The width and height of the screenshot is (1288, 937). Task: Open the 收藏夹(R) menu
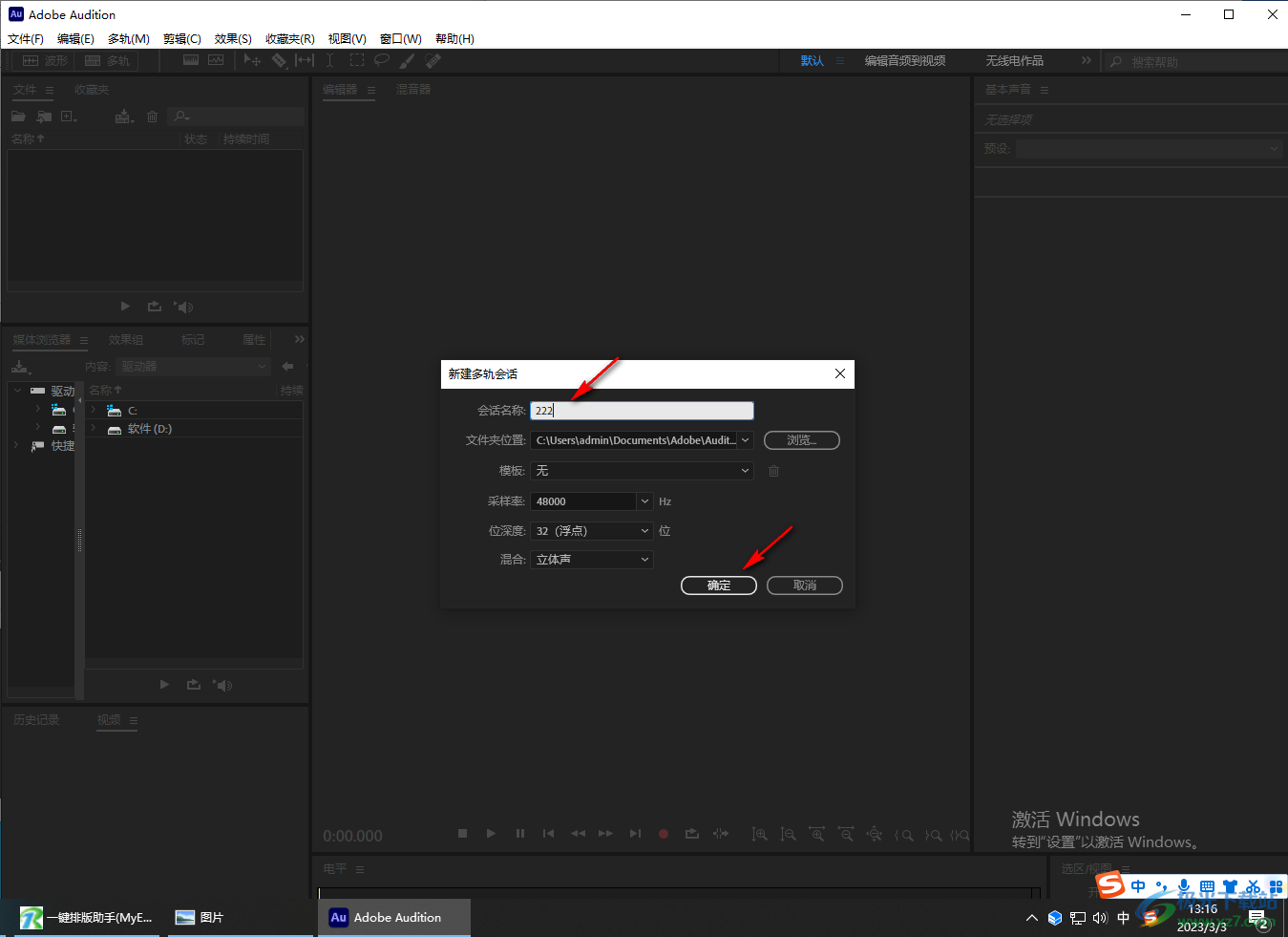pos(290,39)
